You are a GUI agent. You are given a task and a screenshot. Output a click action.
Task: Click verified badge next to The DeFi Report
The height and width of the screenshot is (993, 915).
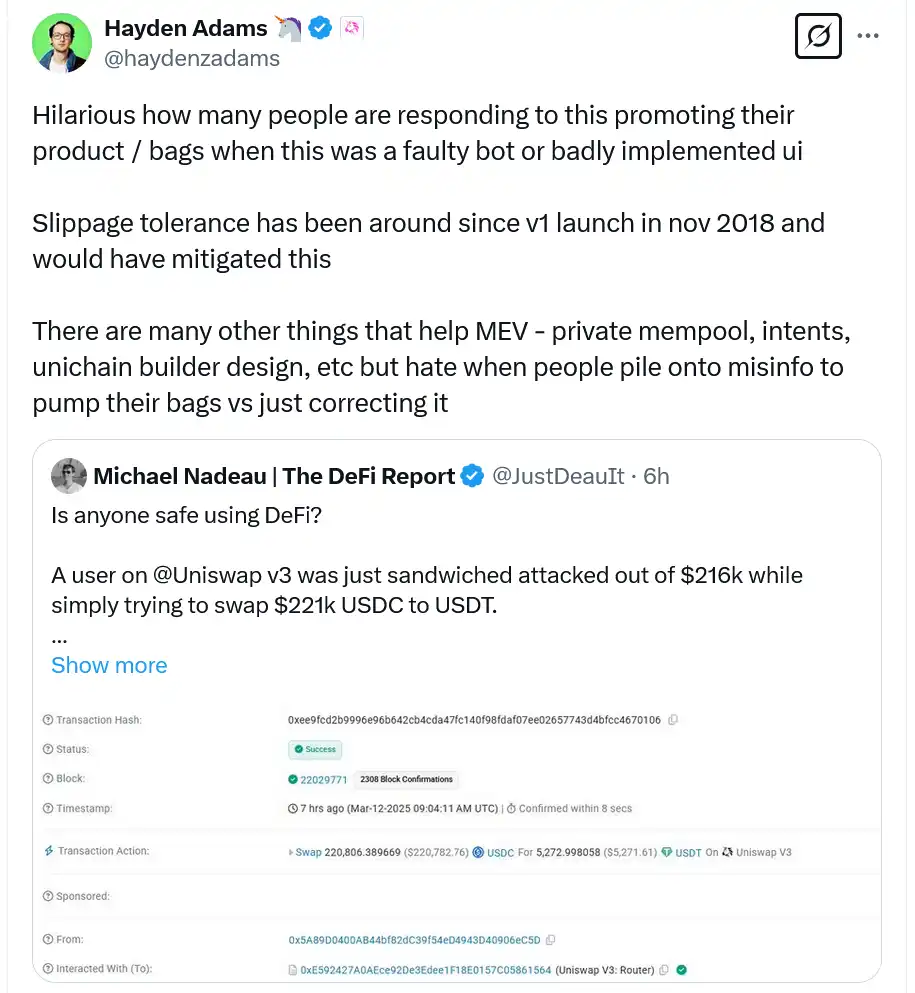tap(472, 477)
